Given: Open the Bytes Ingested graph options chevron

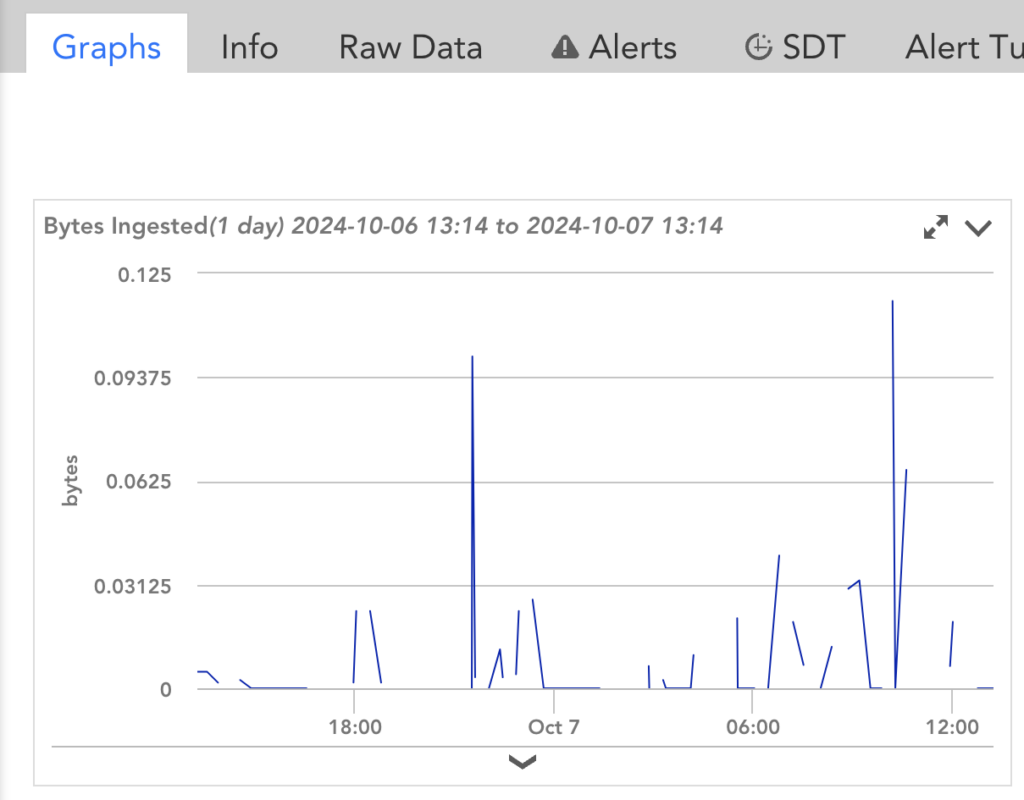Looking at the screenshot, I should [978, 228].
